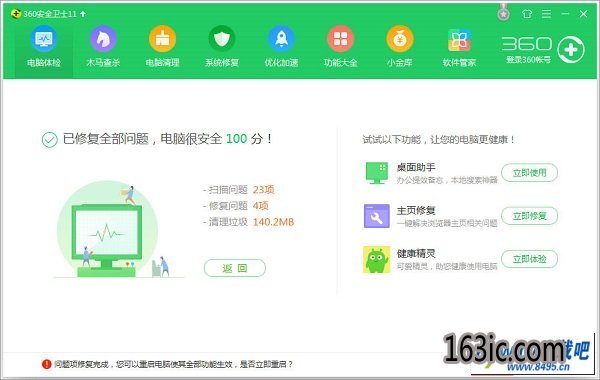Click the restart prompt message at bottom
600x380 pixels.
click(173, 364)
